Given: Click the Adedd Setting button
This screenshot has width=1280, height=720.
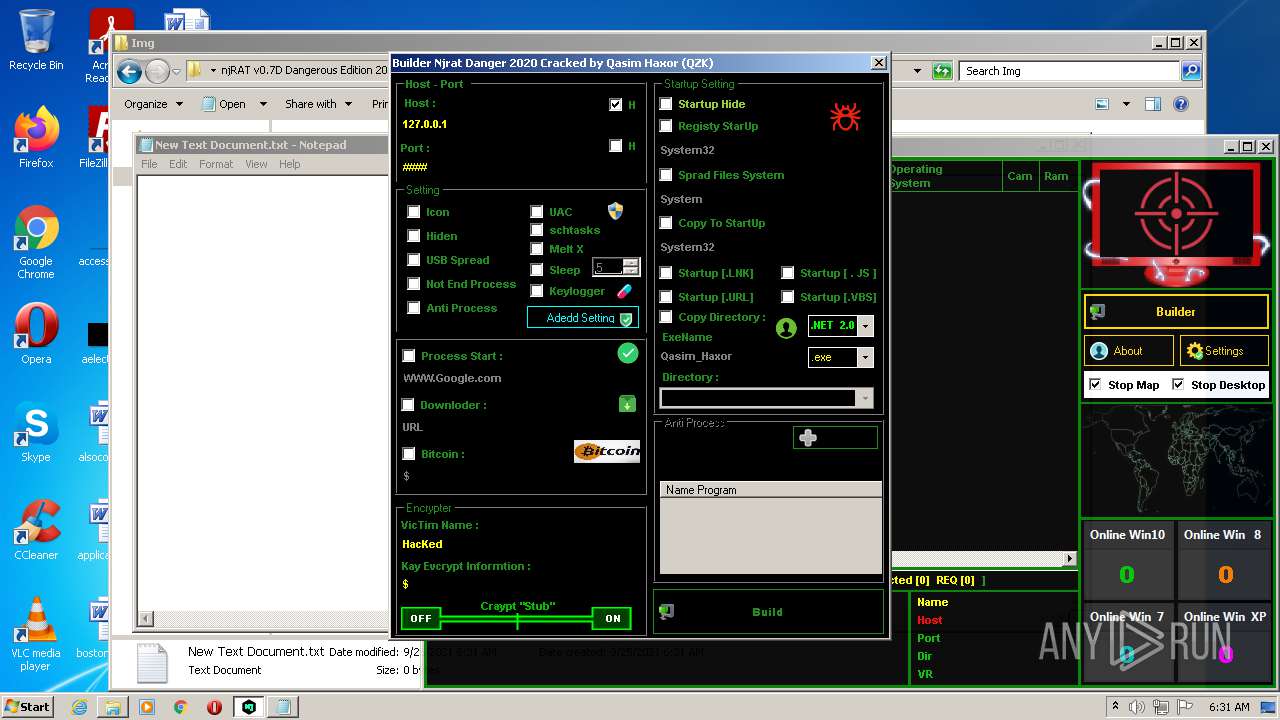Looking at the screenshot, I should [582, 318].
